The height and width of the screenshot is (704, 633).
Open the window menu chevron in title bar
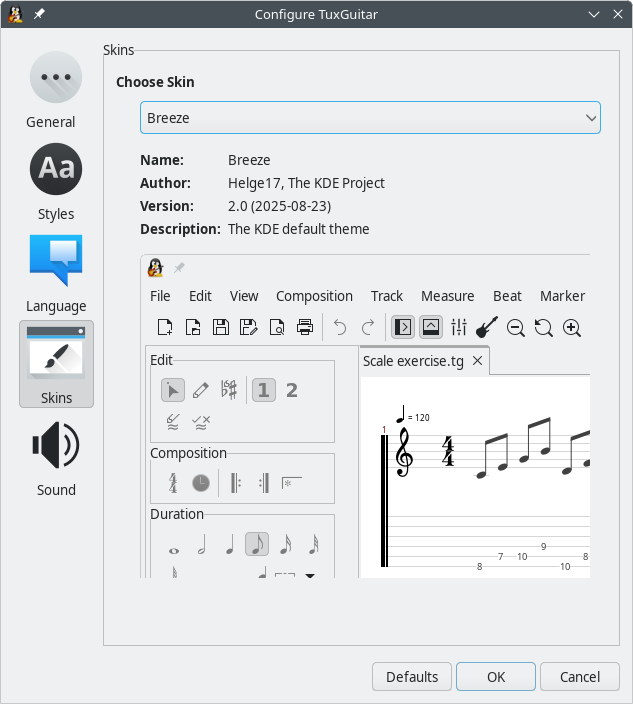point(593,14)
